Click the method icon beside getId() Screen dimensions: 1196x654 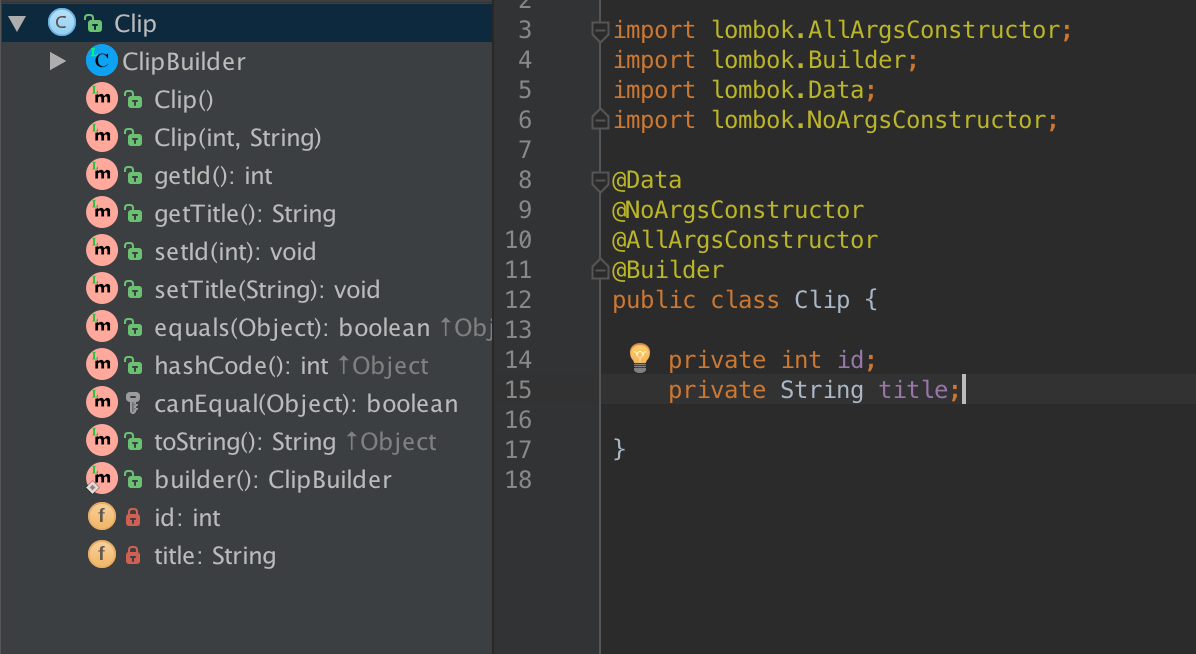point(101,176)
